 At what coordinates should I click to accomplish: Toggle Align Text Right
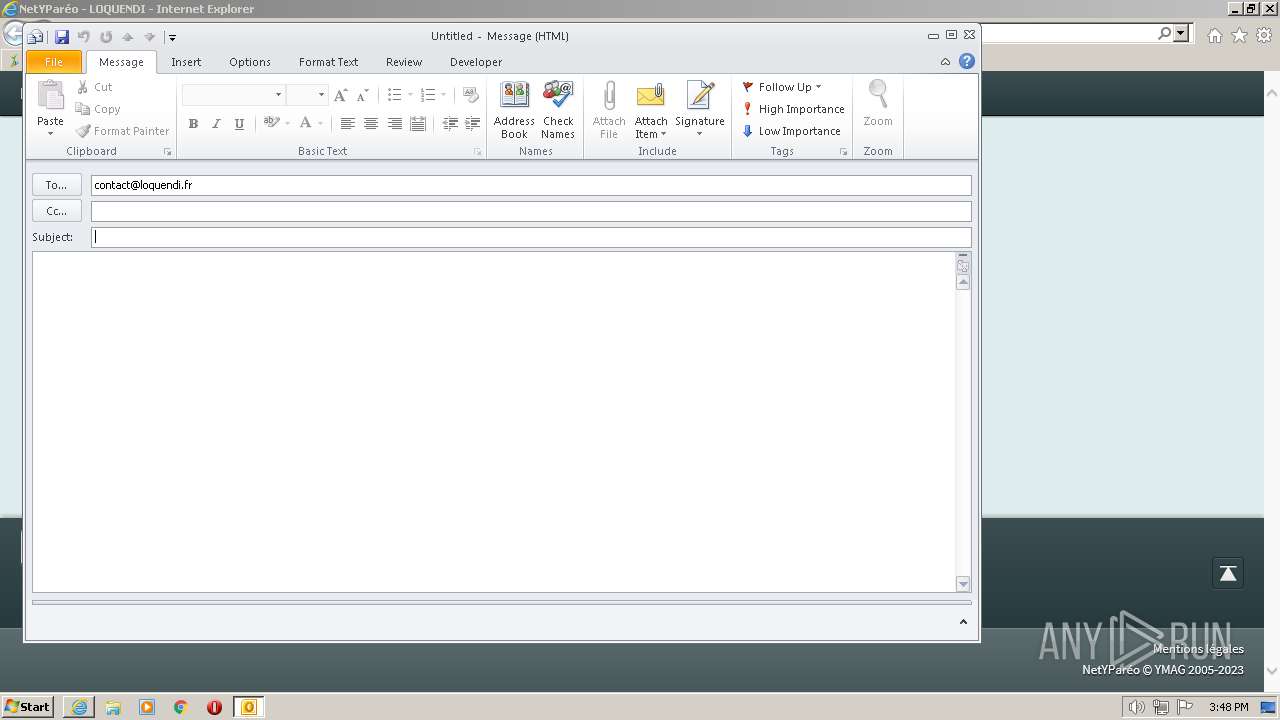pyautogui.click(x=395, y=124)
